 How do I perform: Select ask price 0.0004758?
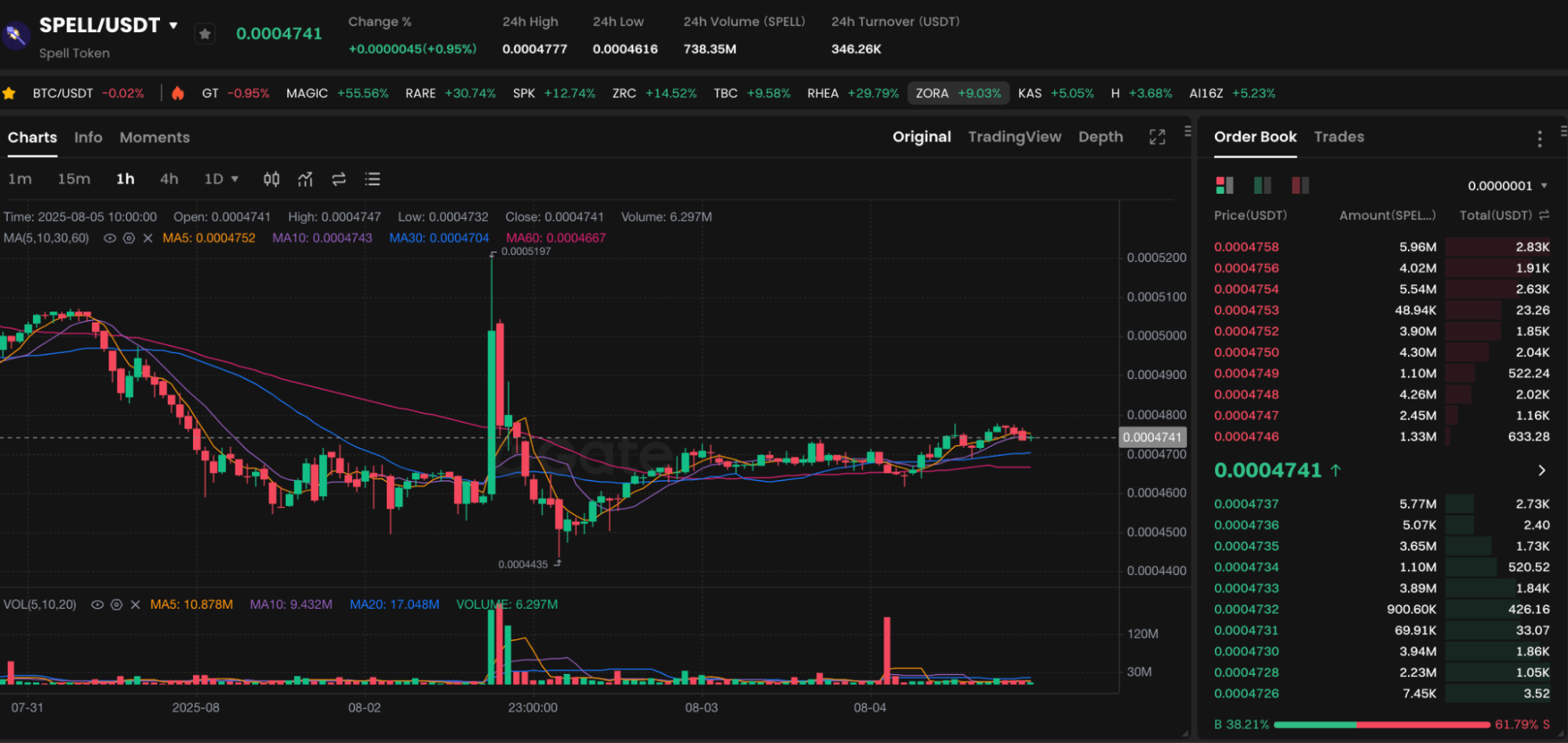(1246, 247)
